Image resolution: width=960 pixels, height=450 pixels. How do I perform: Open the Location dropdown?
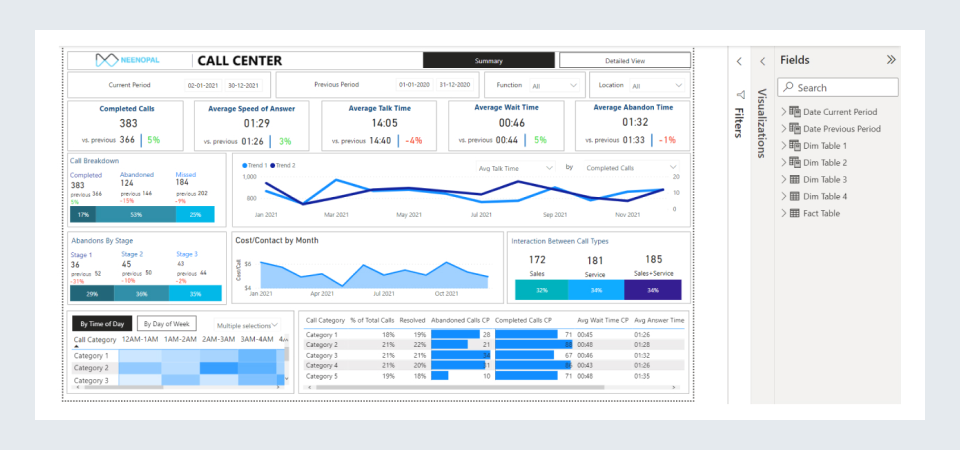(x=658, y=86)
